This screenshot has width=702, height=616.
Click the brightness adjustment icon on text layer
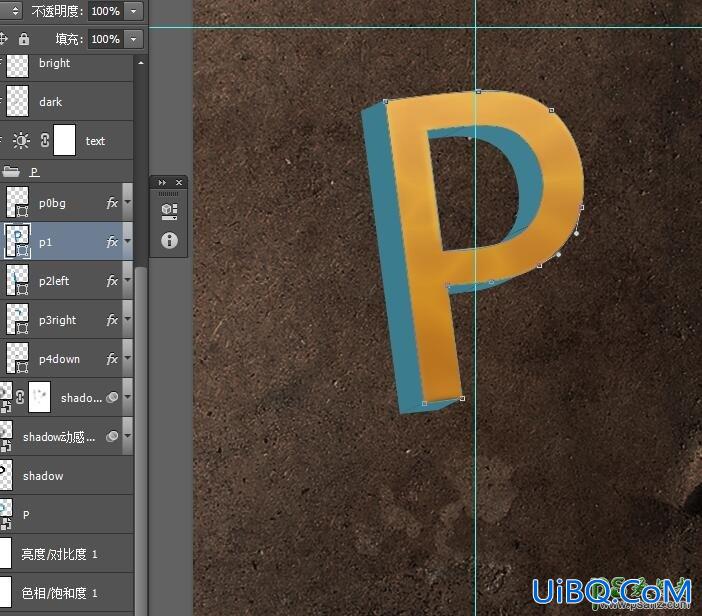click(21, 141)
